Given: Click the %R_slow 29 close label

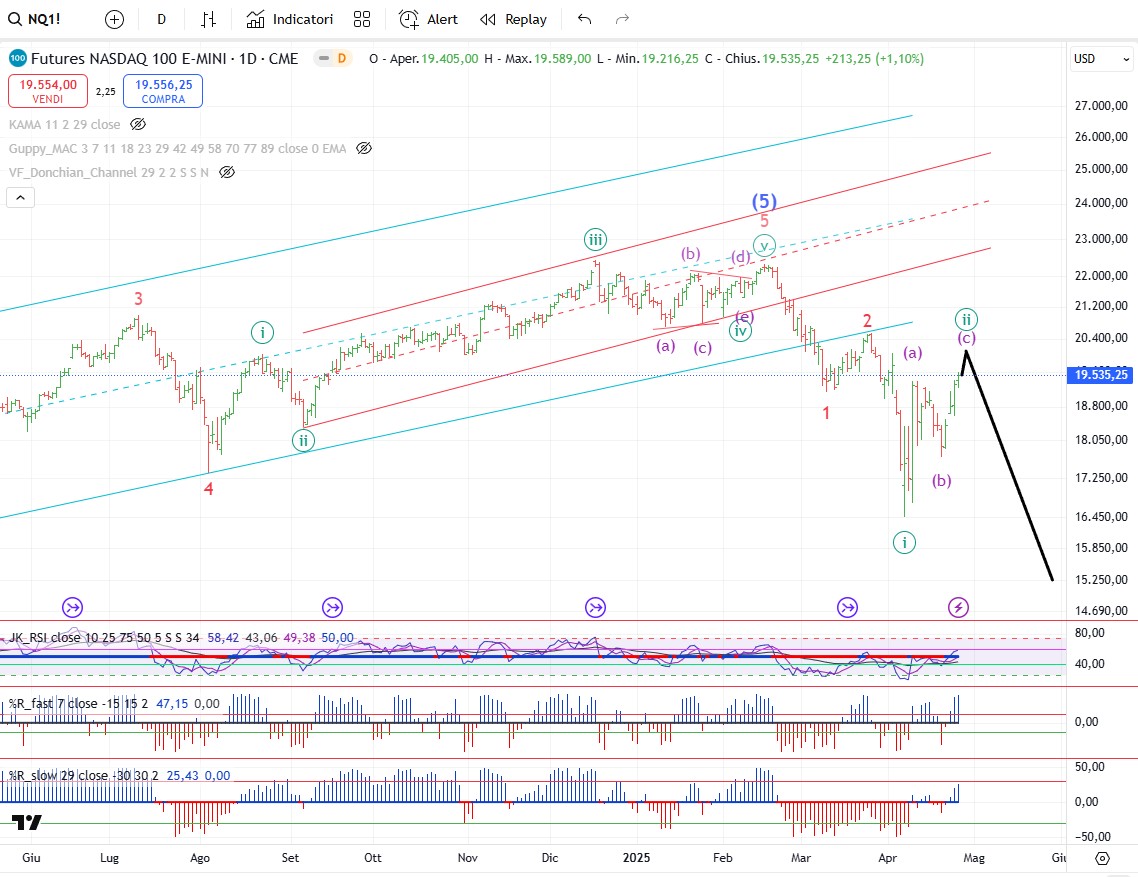Looking at the screenshot, I should (83, 775).
